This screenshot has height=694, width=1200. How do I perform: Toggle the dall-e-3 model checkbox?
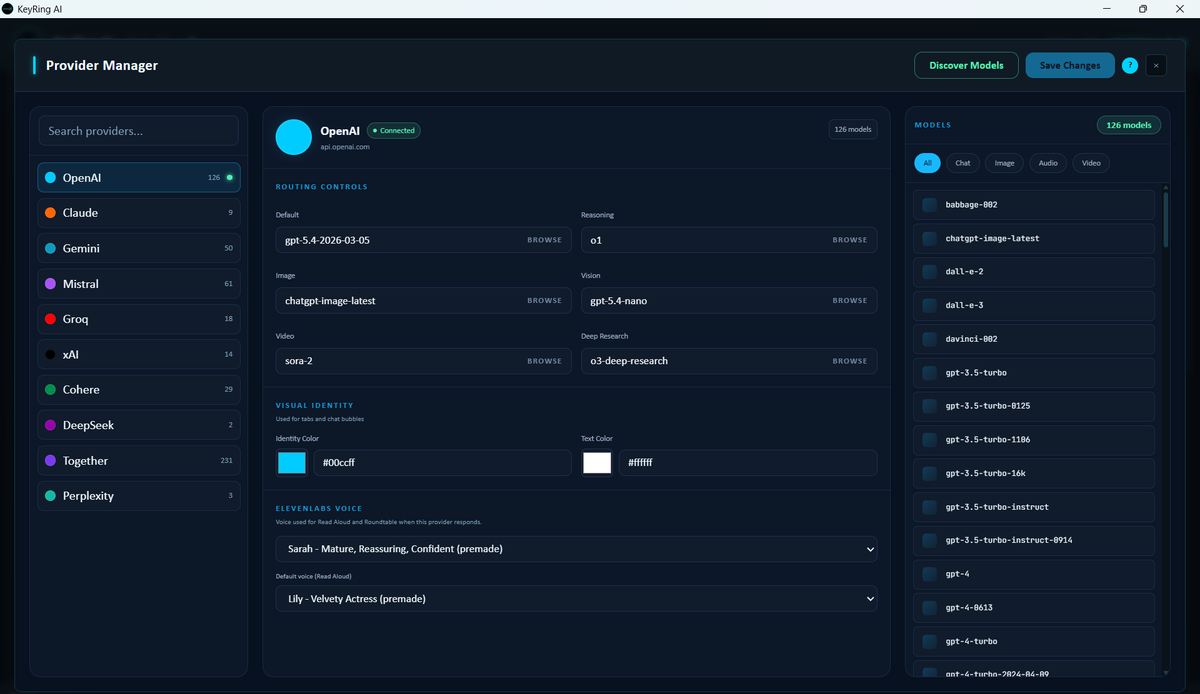coord(930,306)
